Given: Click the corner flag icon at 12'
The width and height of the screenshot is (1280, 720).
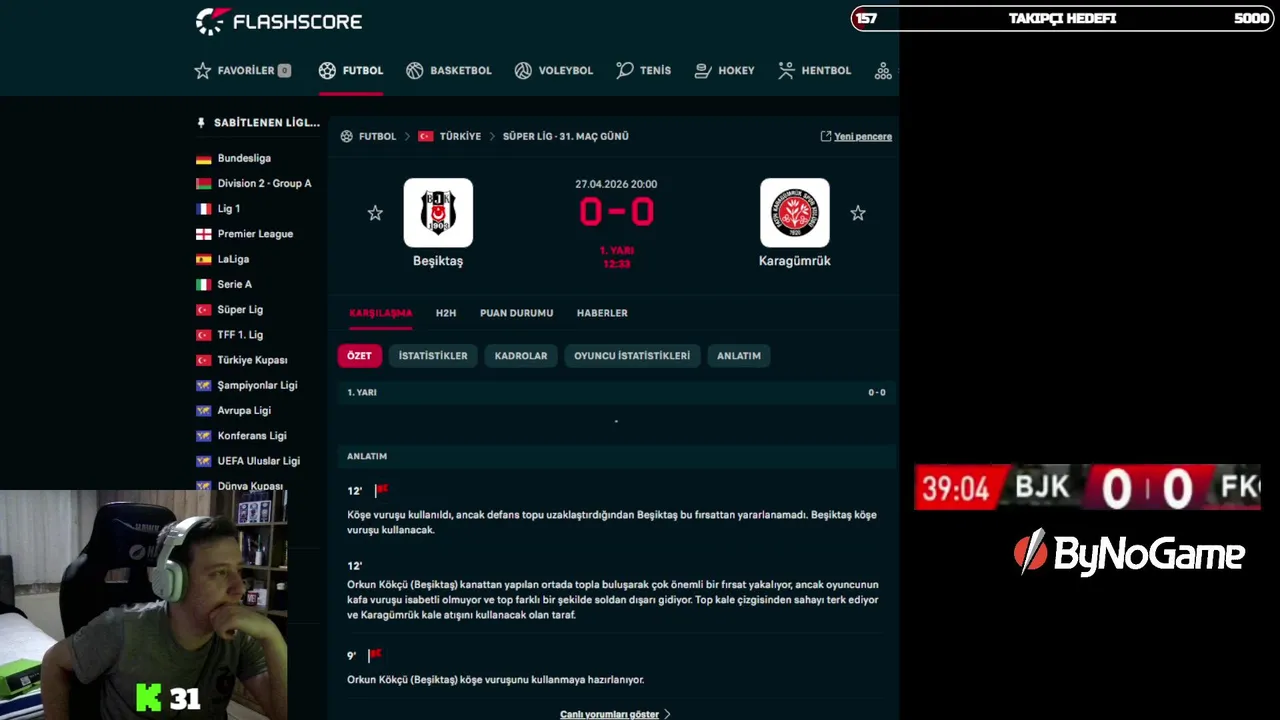Looking at the screenshot, I should (381, 490).
